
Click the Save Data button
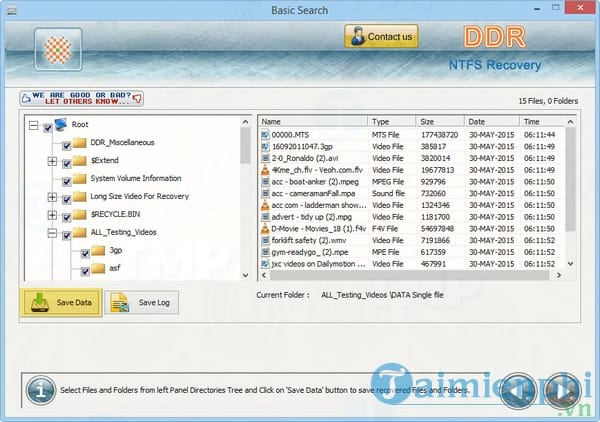point(61,302)
